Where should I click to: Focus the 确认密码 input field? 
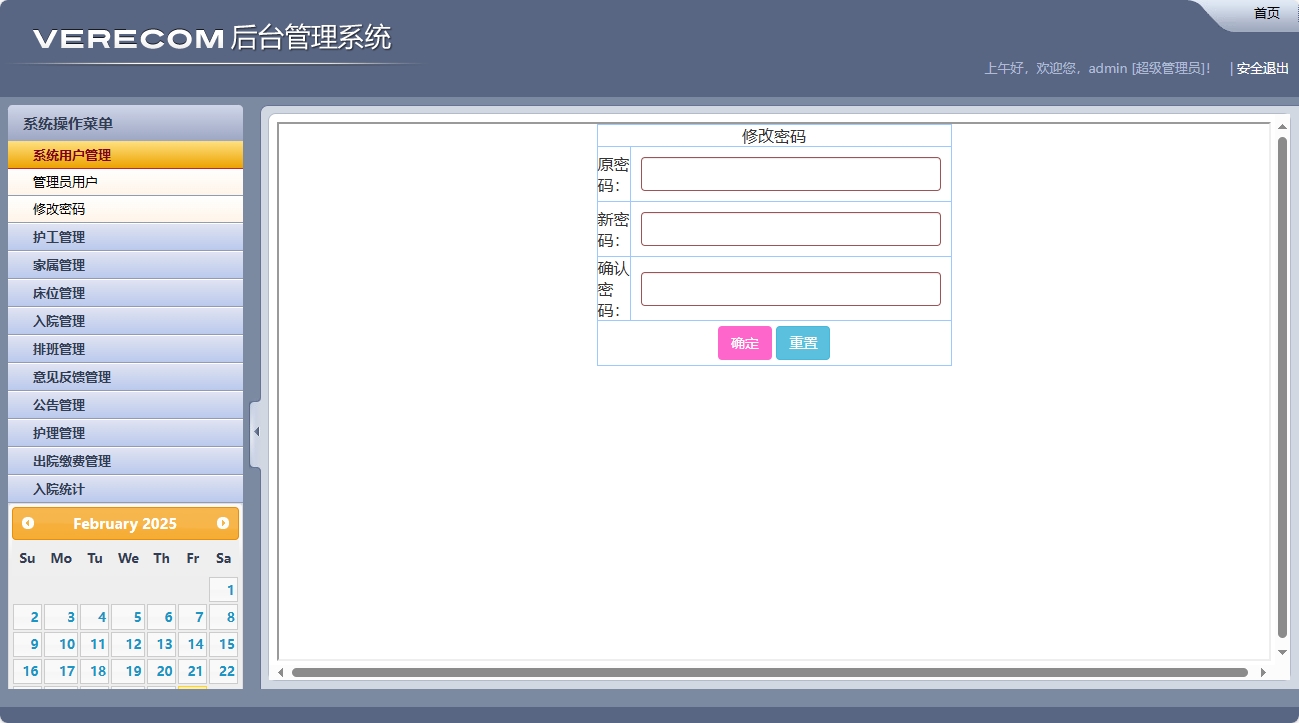pyautogui.click(x=790, y=289)
